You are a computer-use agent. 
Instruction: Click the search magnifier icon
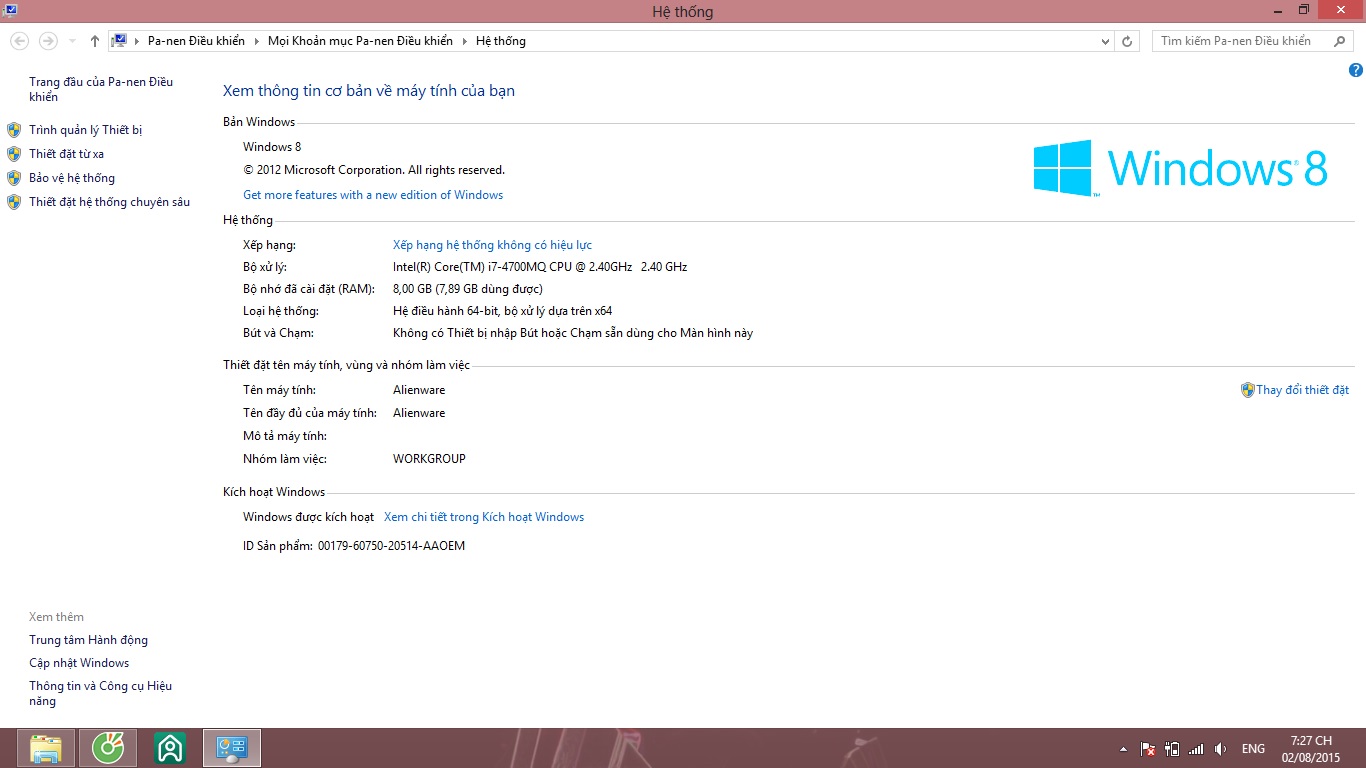1340,41
